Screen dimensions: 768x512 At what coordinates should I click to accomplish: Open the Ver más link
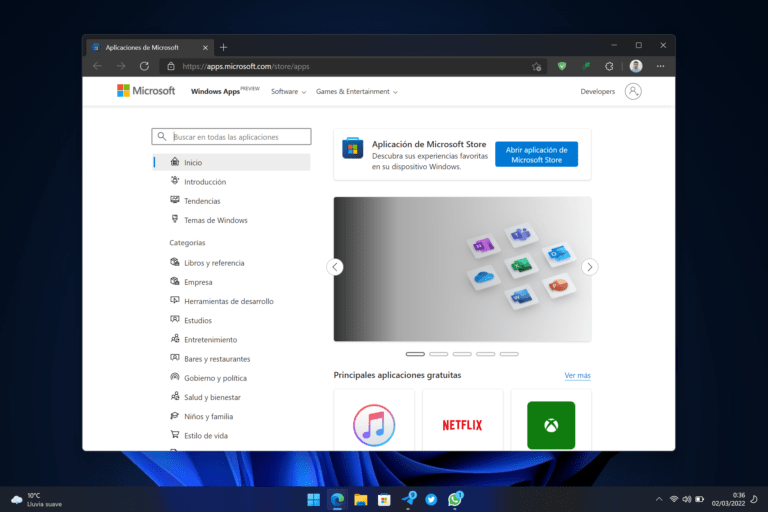[x=577, y=375]
